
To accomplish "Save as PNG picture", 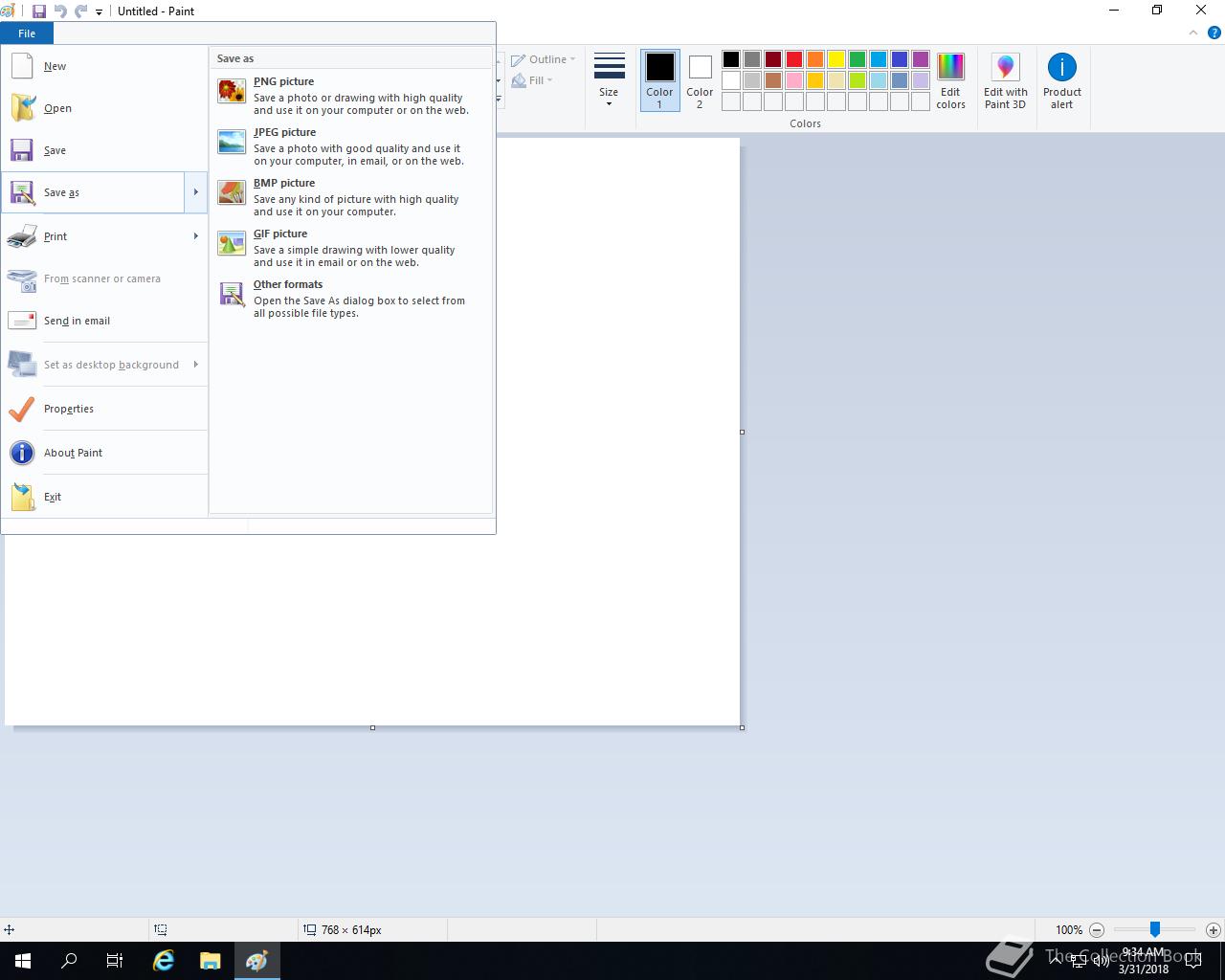I will pyautogui.click(x=350, y=96).
